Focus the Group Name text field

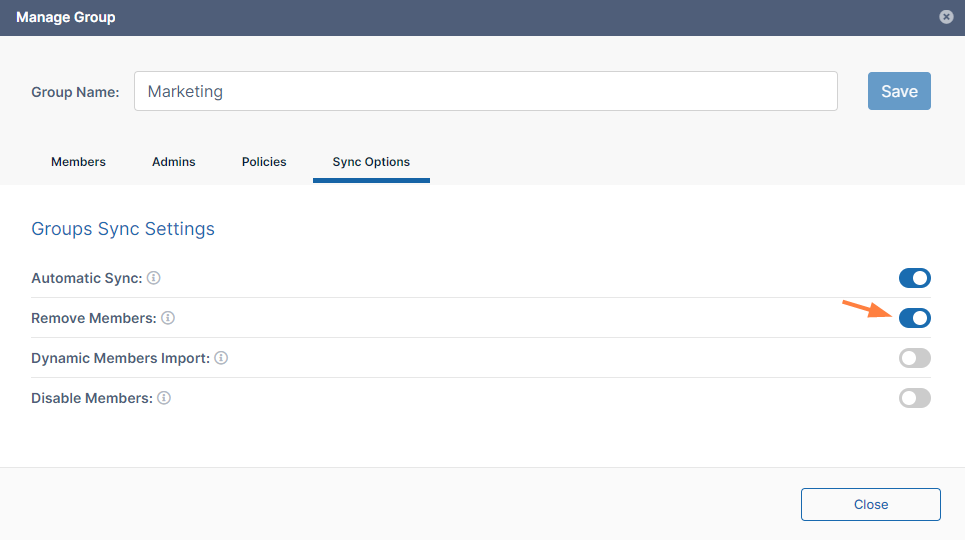tap(485, 91)
